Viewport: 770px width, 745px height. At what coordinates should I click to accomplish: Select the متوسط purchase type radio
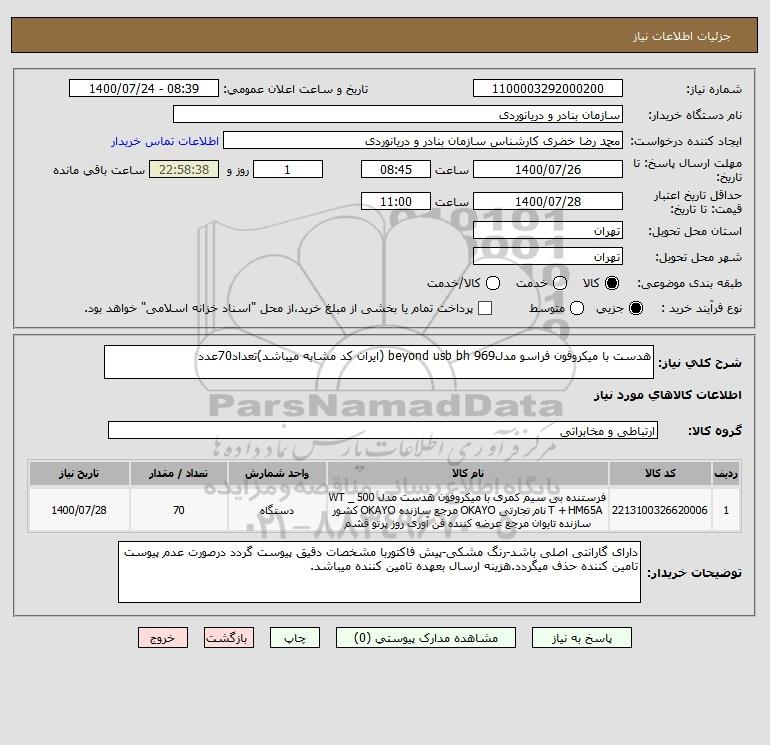[x=577, y=308]
